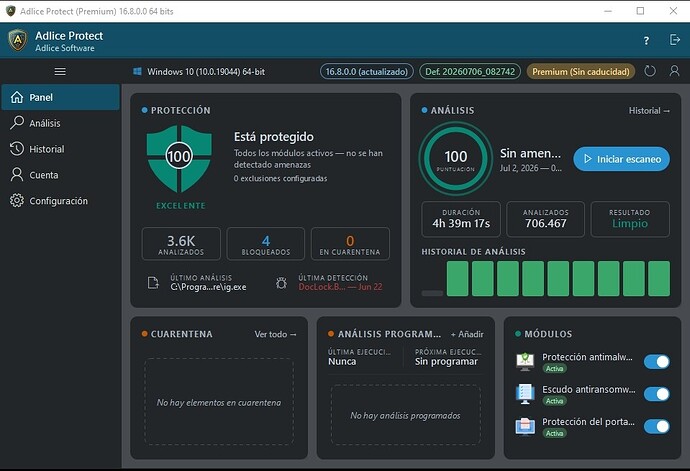Click the Bloqueados count tile
The width and height of the screenshot is (690, 471).
(x=266, y=244)
